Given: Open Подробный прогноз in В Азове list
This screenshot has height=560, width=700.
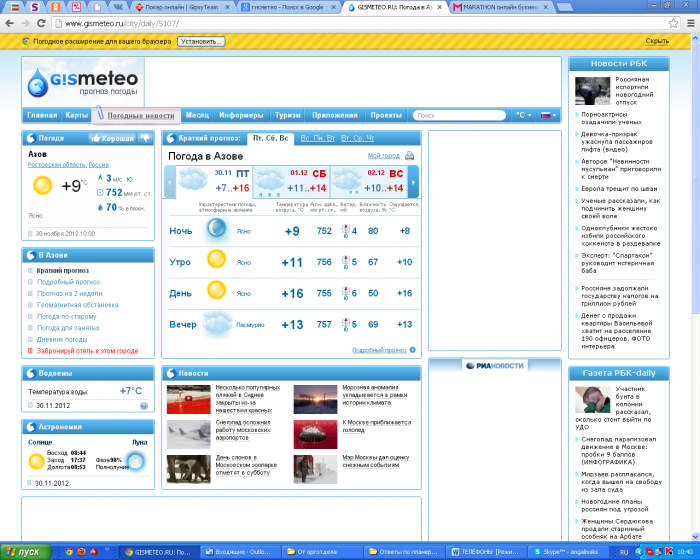Looking at the screenshot, I should tap(68, 282).
